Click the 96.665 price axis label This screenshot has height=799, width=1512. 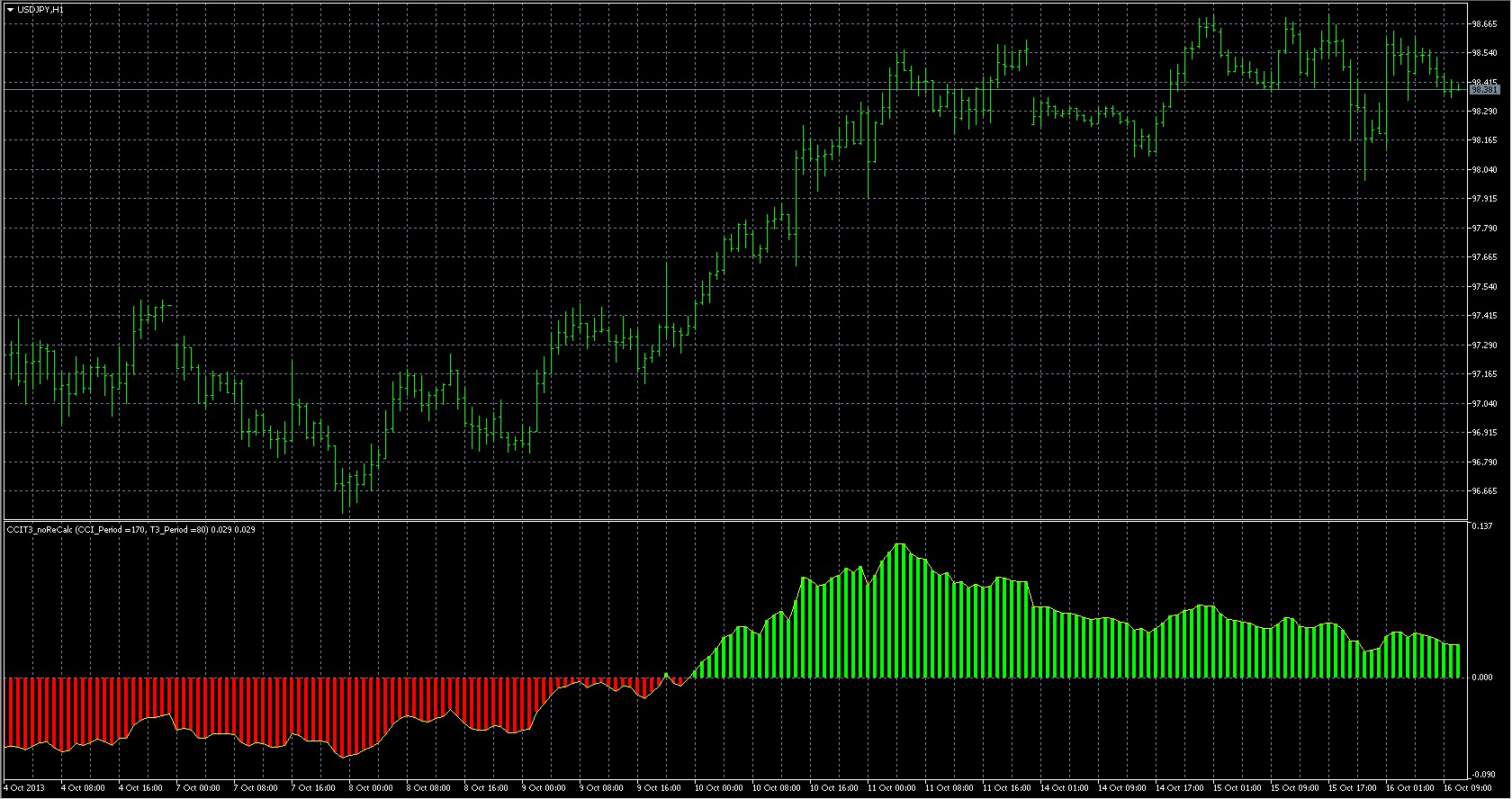point(1484,491)
